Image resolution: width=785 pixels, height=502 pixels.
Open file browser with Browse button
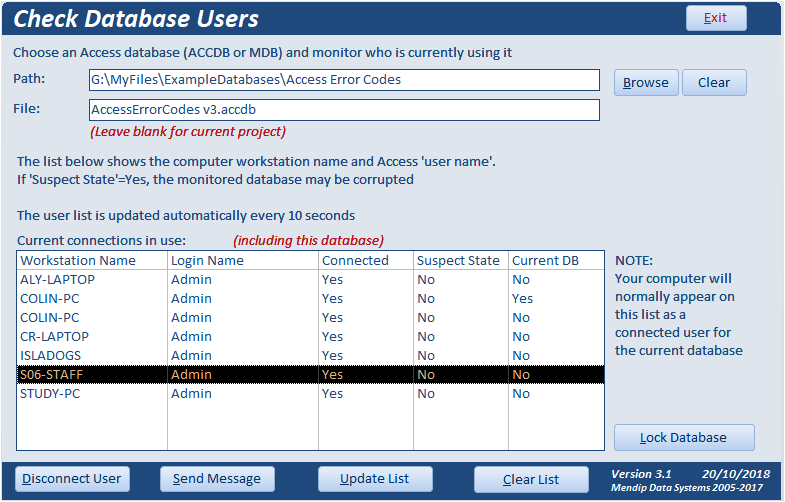[646, 83]
